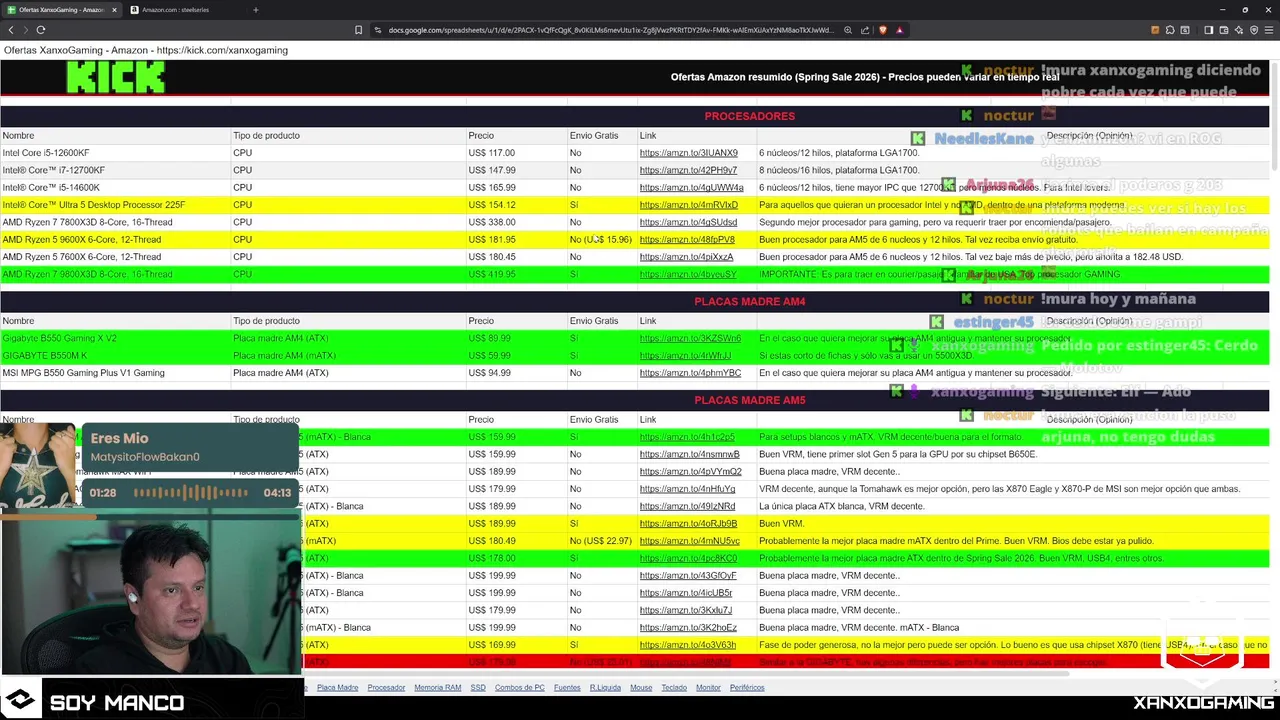This screenshot has height=720, width=1280.
Task: Open the Fuentes sheet tab
Action: (567, 688)
